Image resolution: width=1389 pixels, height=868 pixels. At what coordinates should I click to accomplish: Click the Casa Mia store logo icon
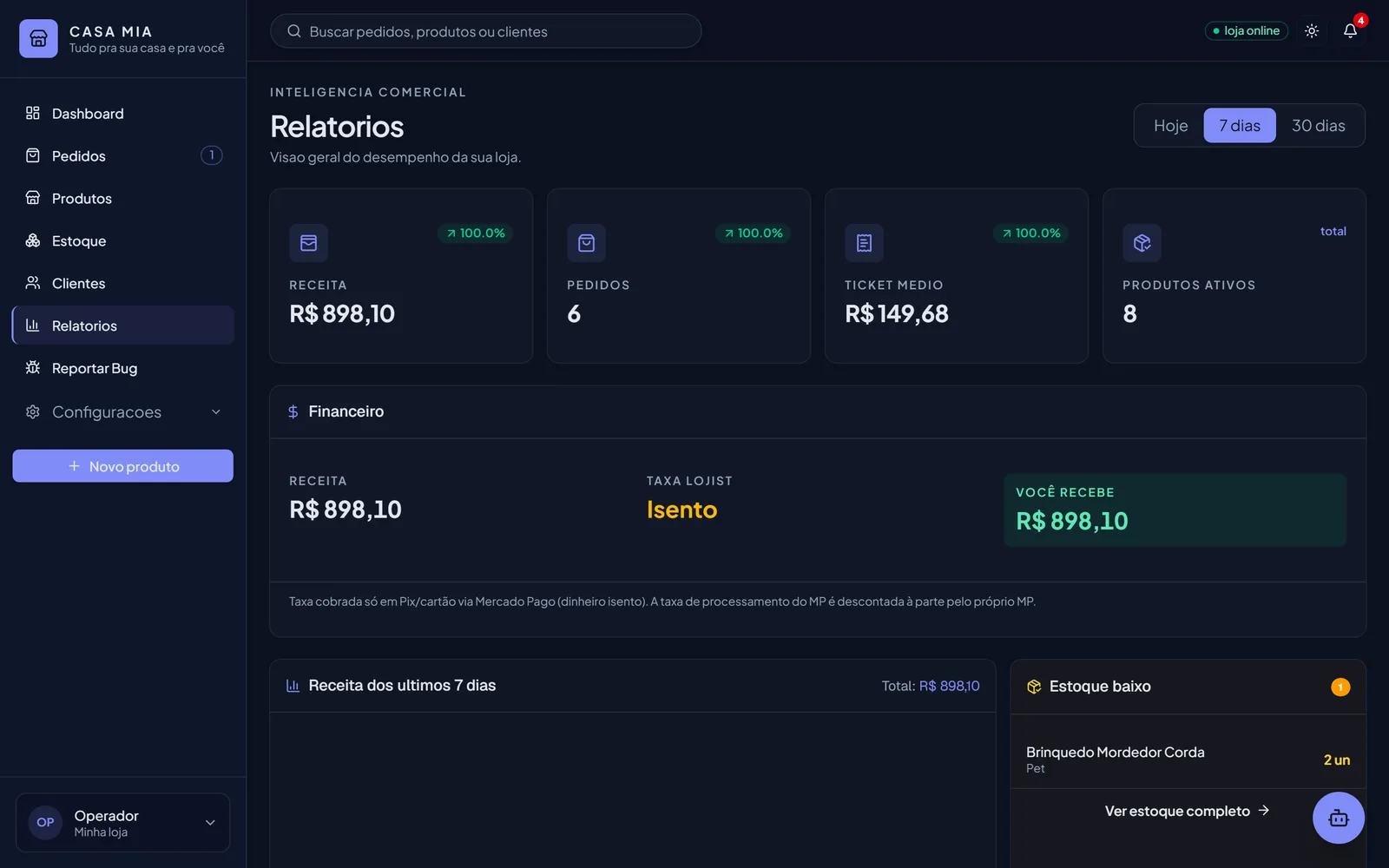tap(38, 38)
